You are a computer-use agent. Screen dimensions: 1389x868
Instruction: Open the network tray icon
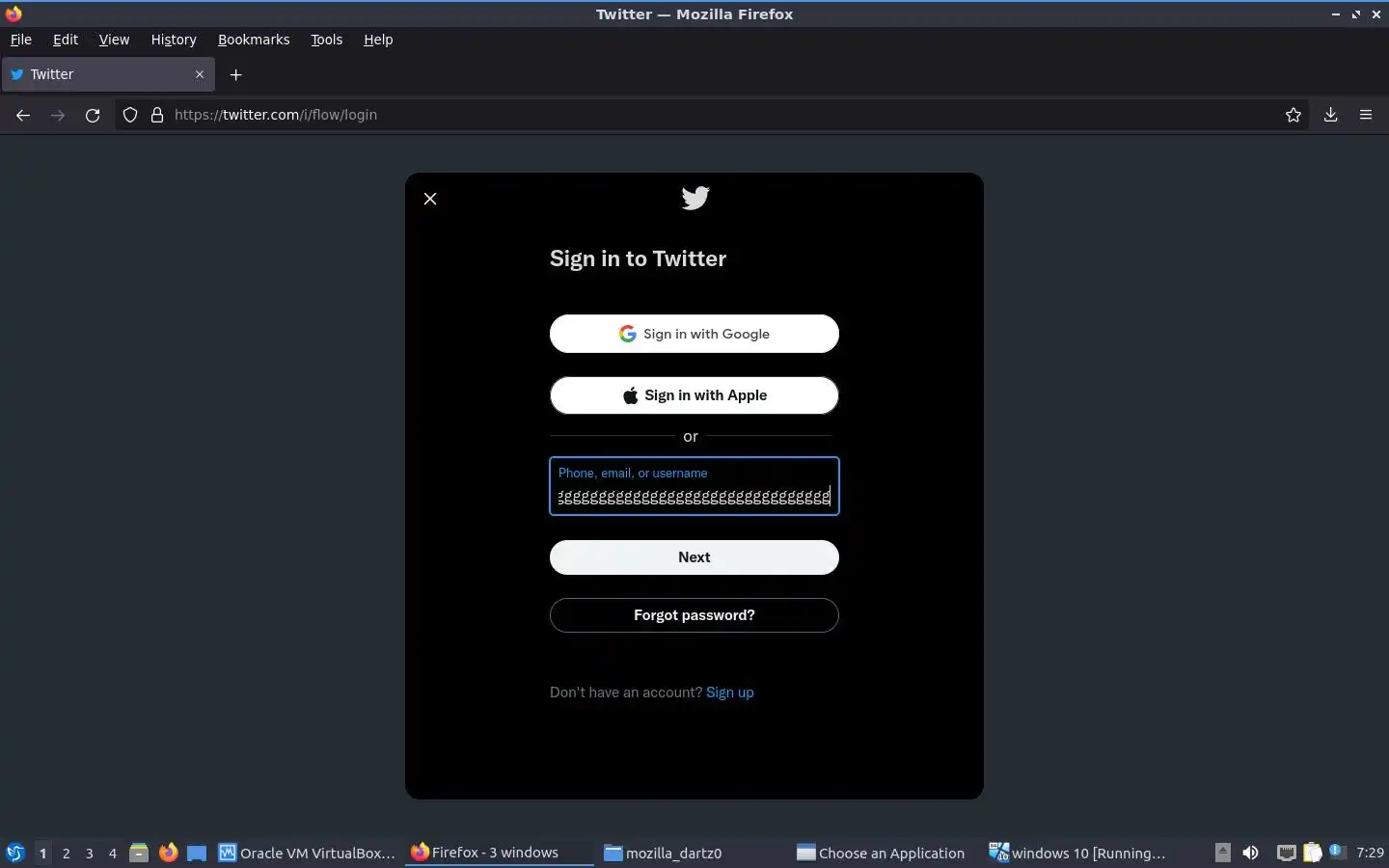point(1287,853)
